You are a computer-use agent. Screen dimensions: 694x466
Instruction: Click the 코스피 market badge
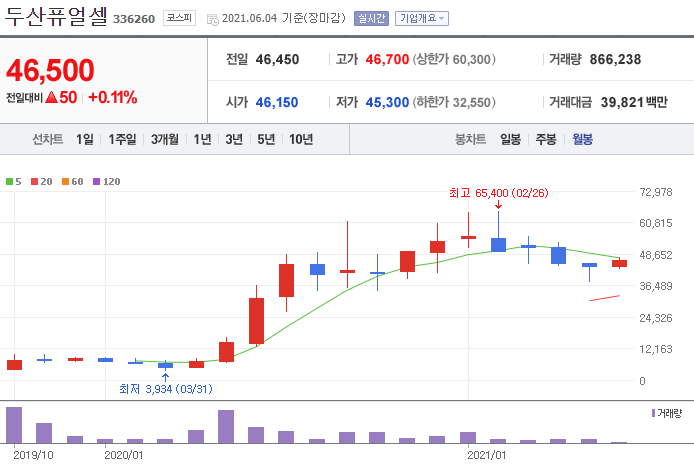click(x=179, y=18)
